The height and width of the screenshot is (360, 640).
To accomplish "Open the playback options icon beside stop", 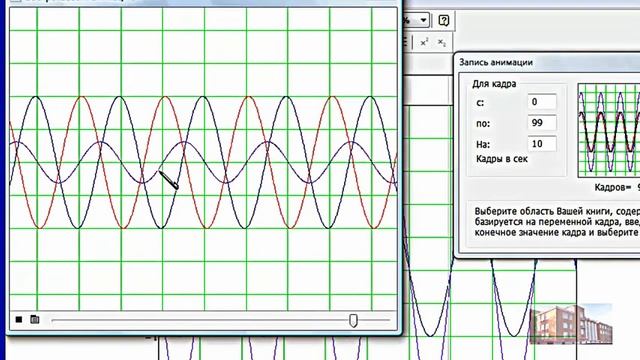I will 35,319.
